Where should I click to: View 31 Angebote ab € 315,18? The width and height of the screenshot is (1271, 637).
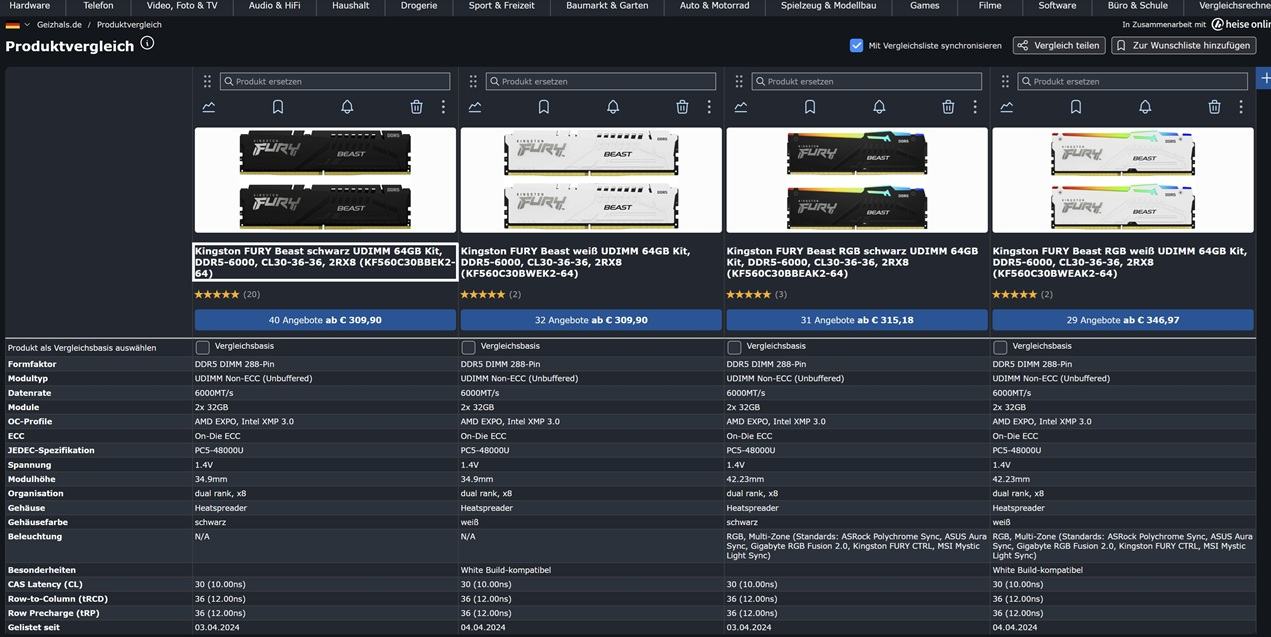857,320
